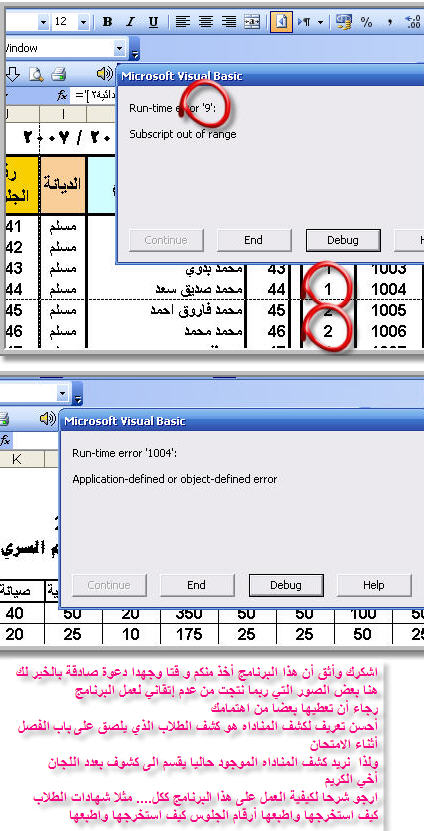The height and width of the screenshot is (831, 424).
Task: Align cell text to the left
Action: 183,22
